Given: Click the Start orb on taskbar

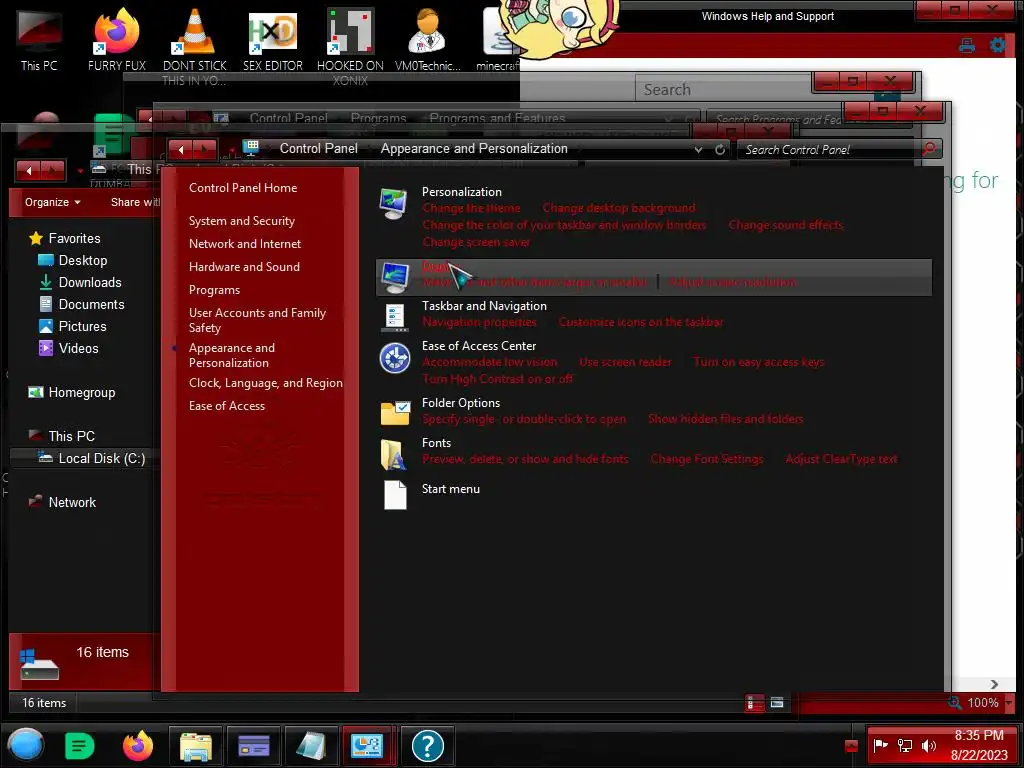Looking at the screenshot, I should coord(25,745).
